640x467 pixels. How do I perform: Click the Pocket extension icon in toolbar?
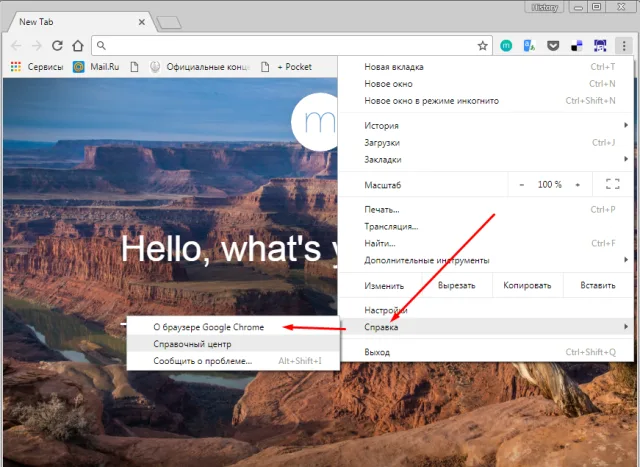pos(553,46)
